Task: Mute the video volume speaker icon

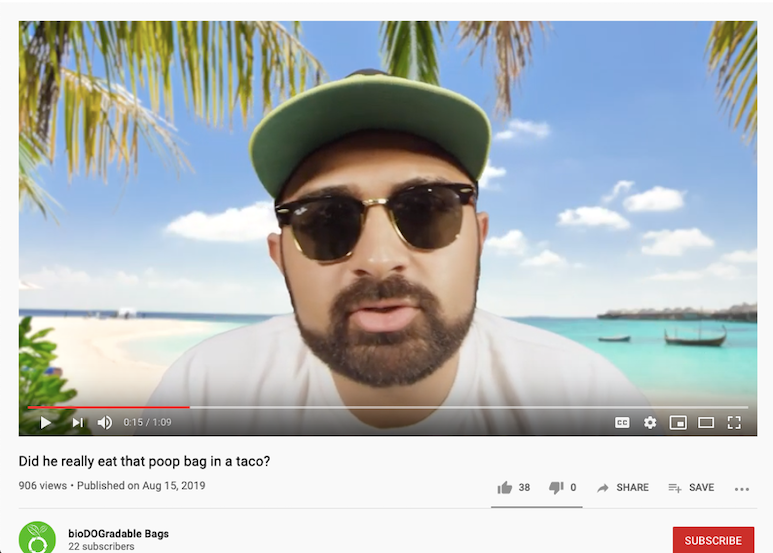Action: tap(105, 422)
